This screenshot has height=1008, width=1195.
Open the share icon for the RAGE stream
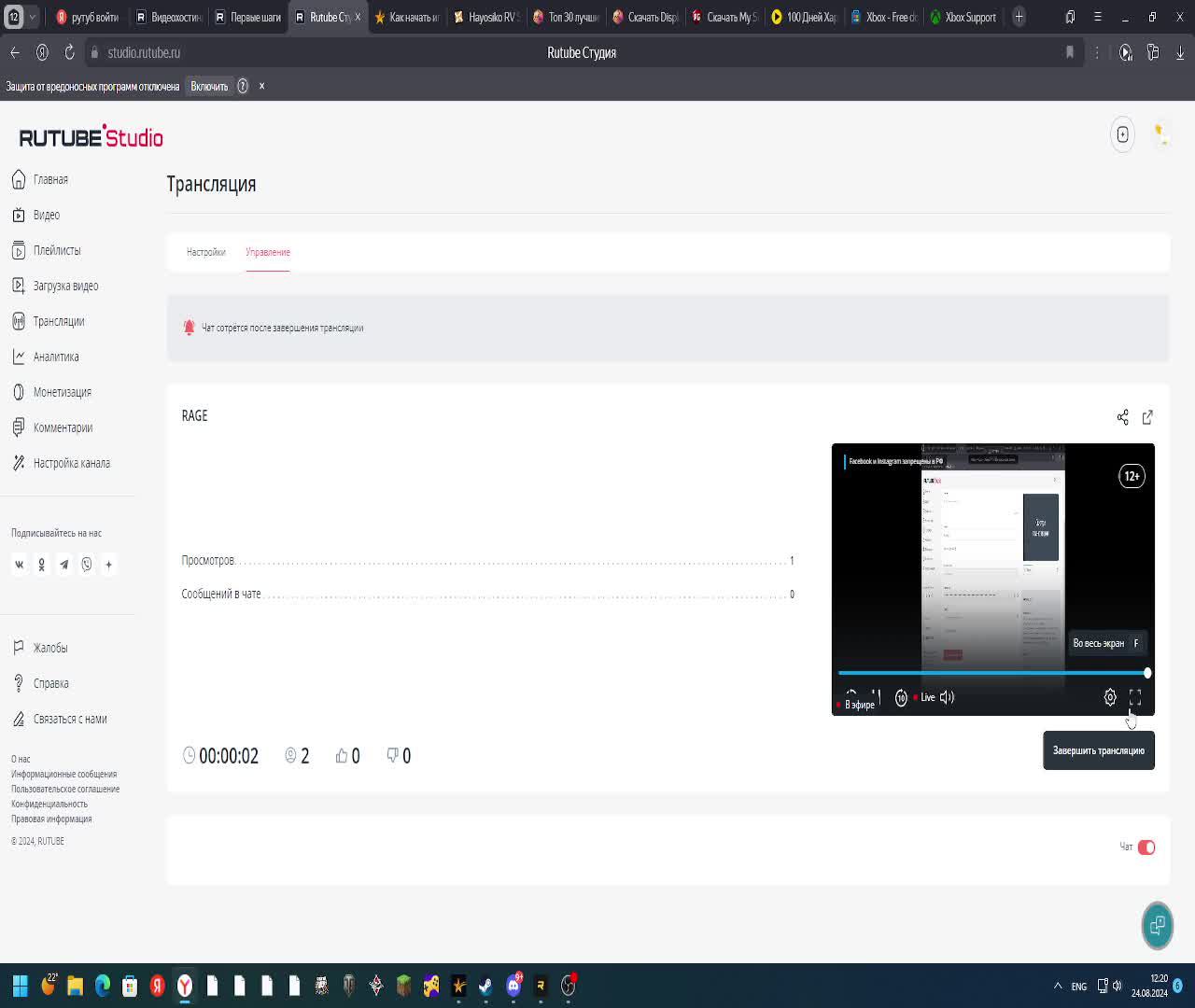coord(1122,417)
